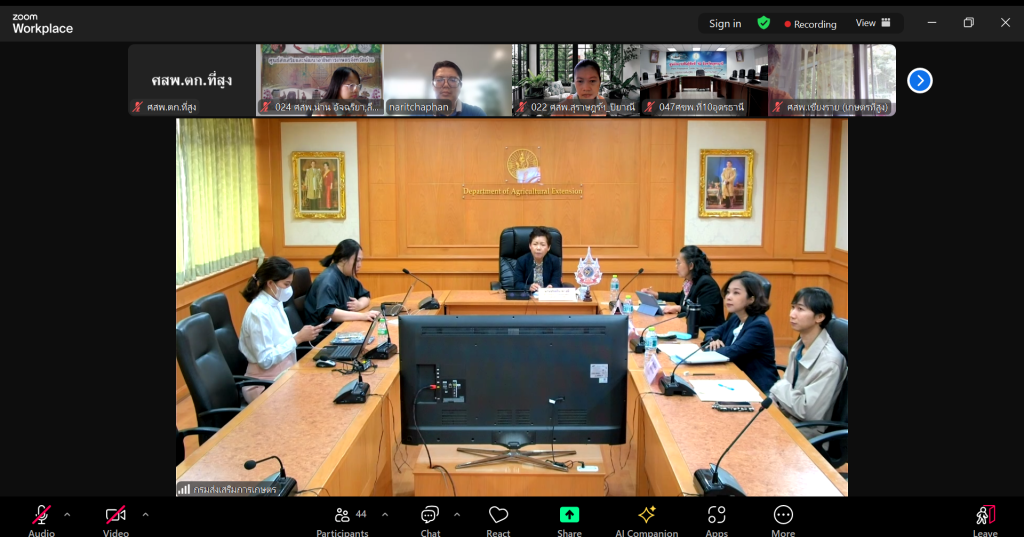Show next participants with the blue arrow

(919, 80)
